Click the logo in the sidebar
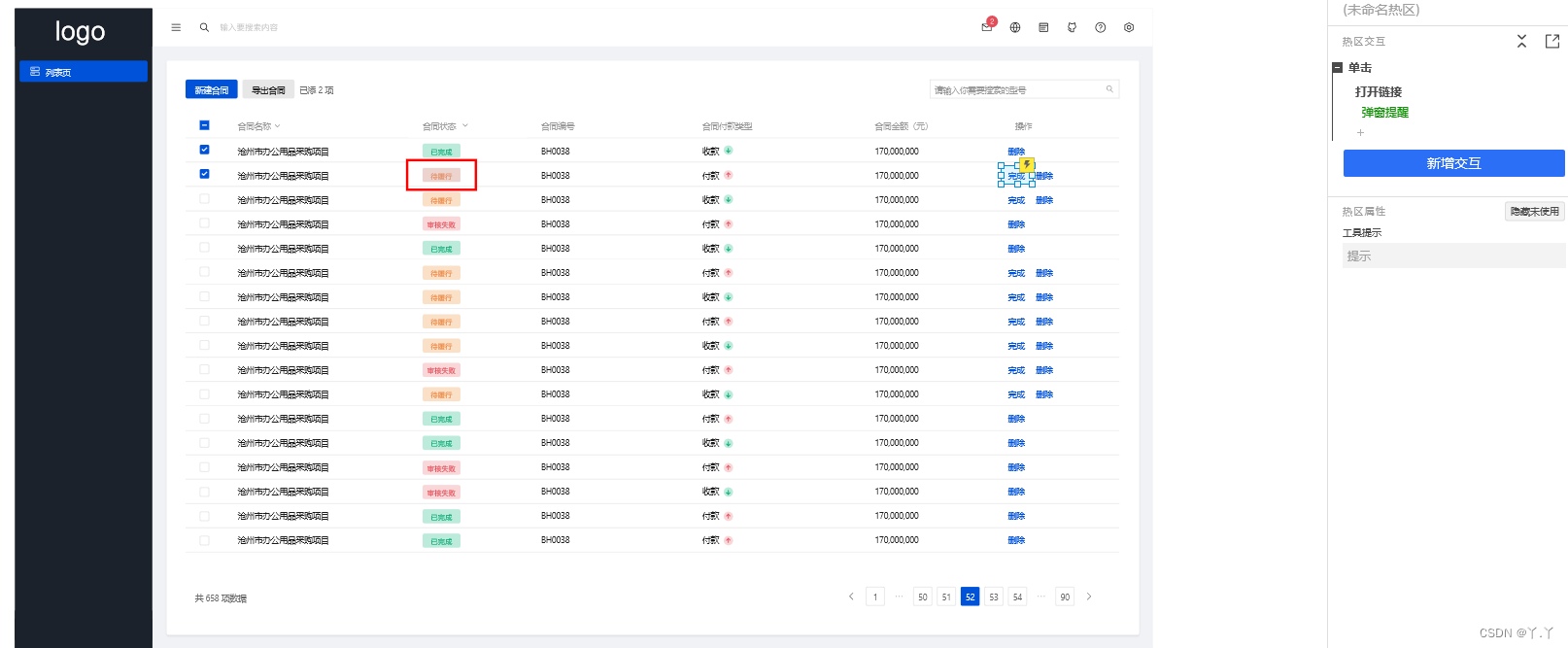 [x=80, y=32]
